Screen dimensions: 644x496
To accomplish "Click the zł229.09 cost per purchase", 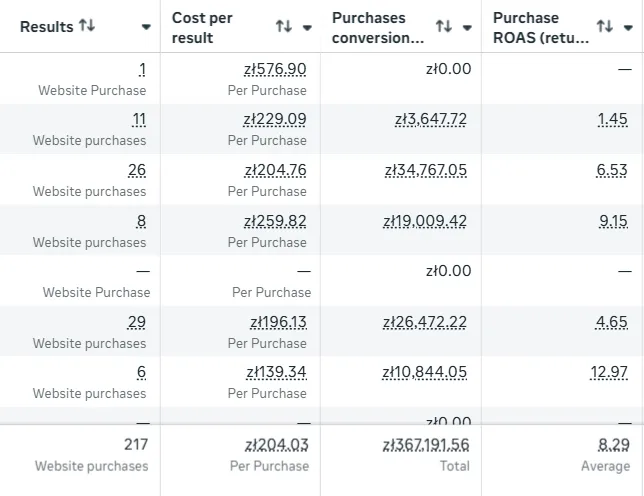I will pos(275,119).
